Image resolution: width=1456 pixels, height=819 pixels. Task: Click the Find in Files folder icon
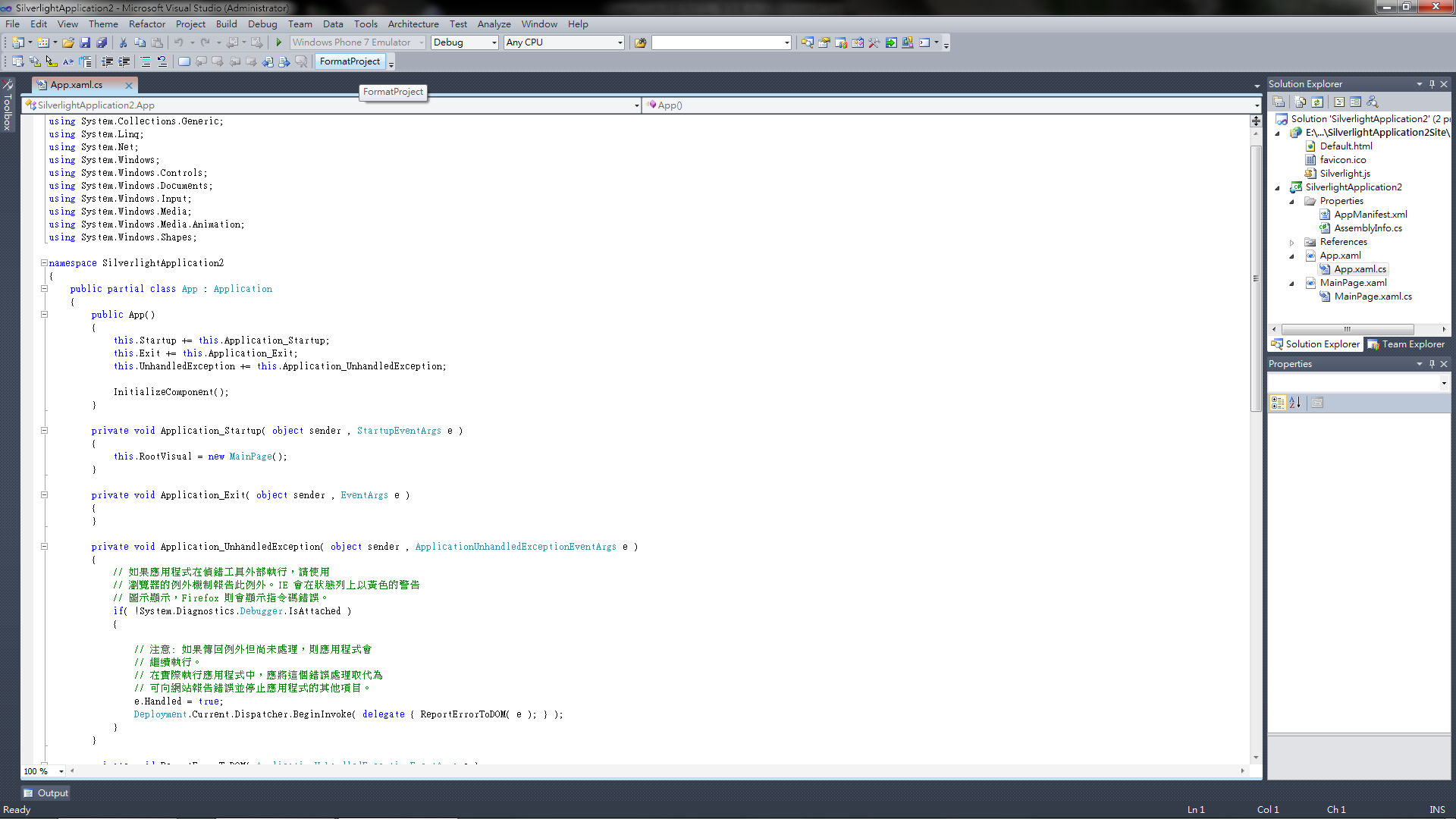(641, 42)
